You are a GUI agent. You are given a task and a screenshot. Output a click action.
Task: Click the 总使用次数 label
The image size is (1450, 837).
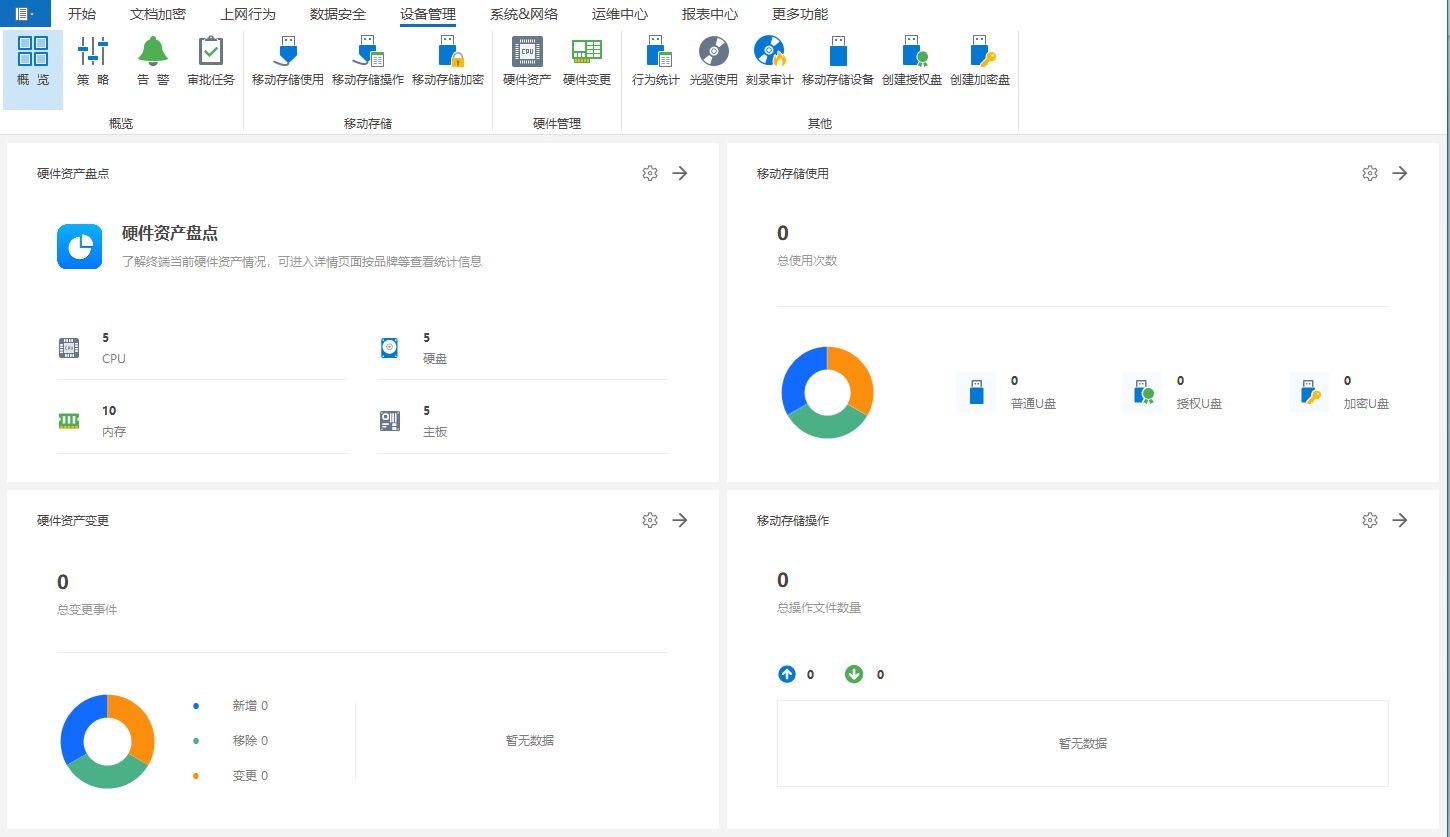click(807, 261)
